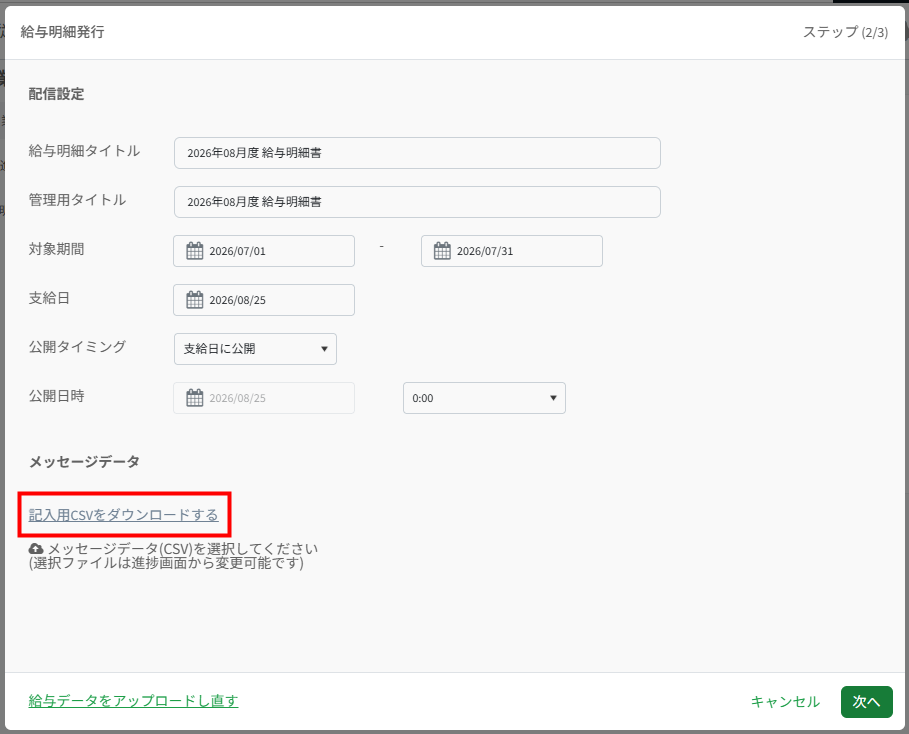The image size is (909, 734).
Task: Click the 公開タイミング label
Action: 77,347
